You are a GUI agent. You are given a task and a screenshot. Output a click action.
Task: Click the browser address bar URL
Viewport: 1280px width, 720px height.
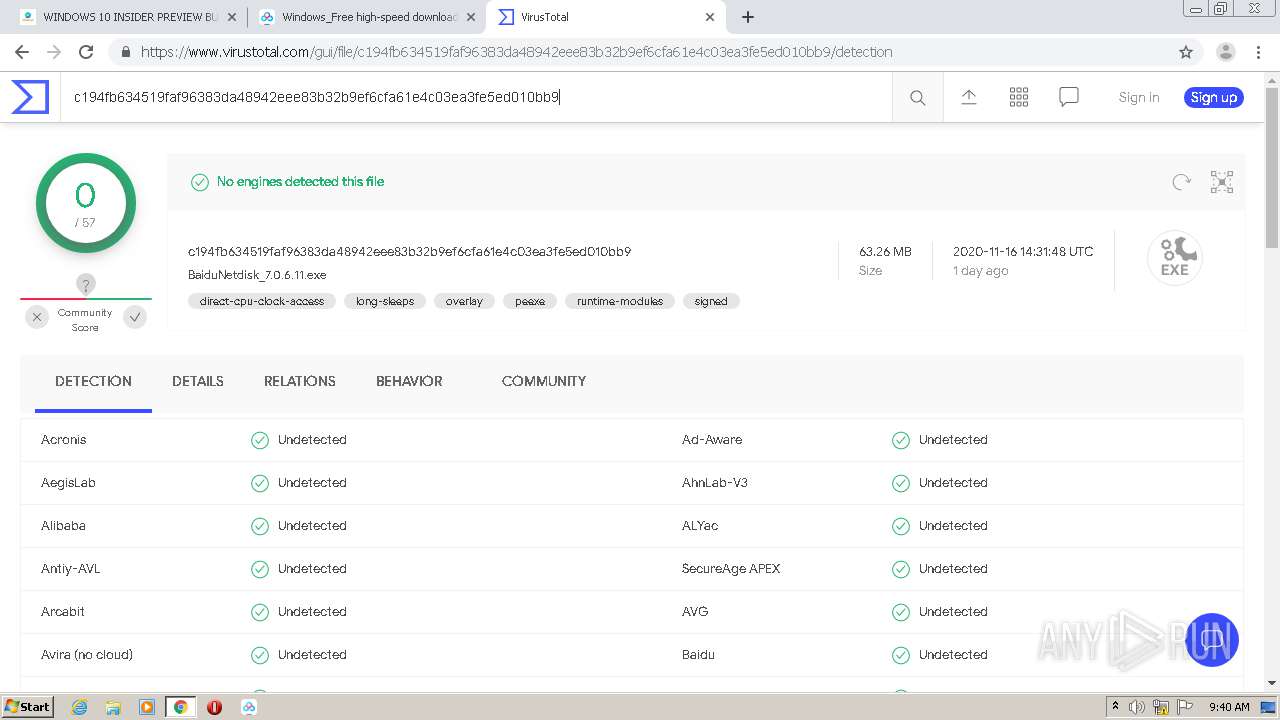517,52
